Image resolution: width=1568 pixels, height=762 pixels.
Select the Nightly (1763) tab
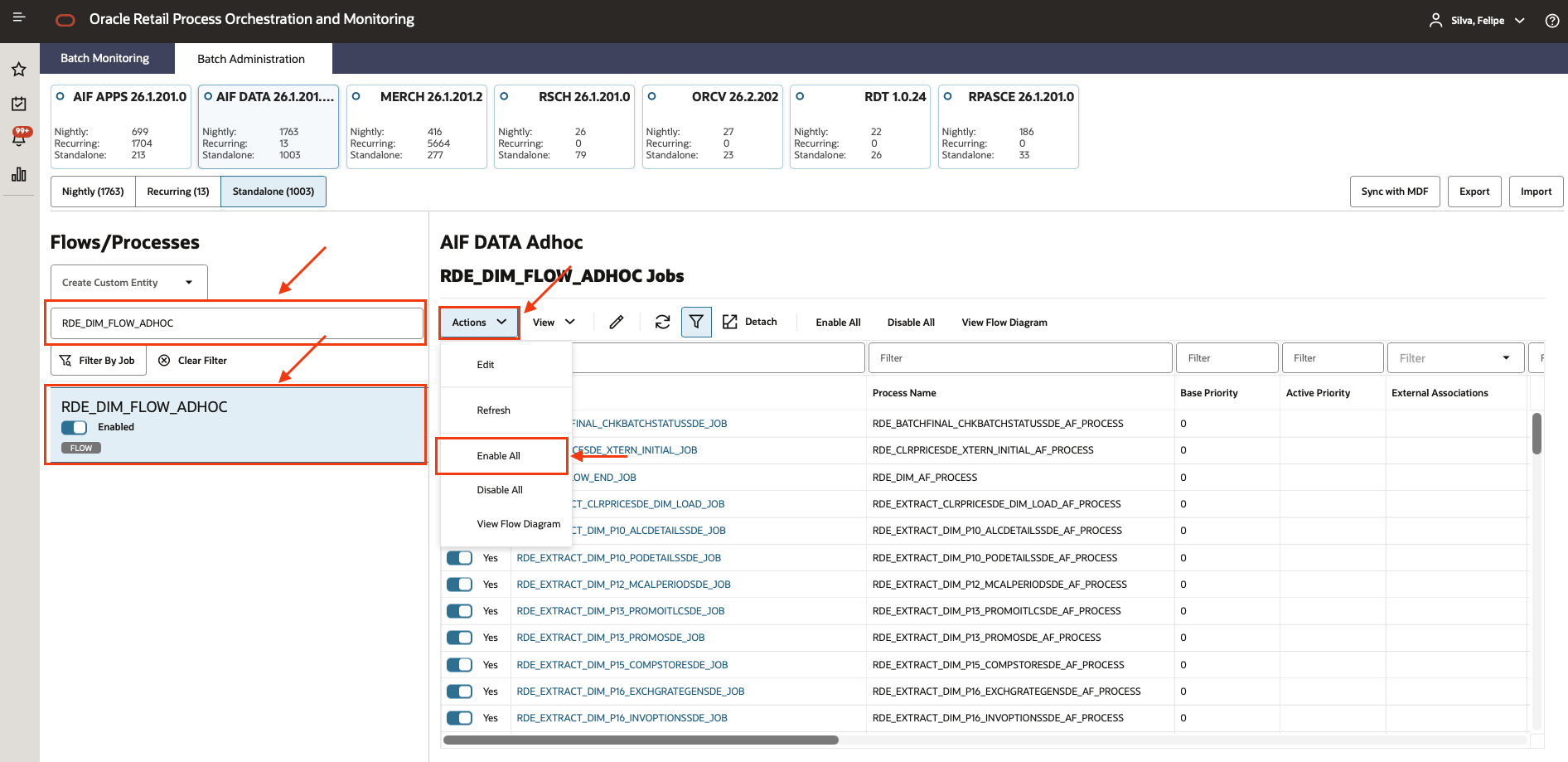click(x=93, y=192)
